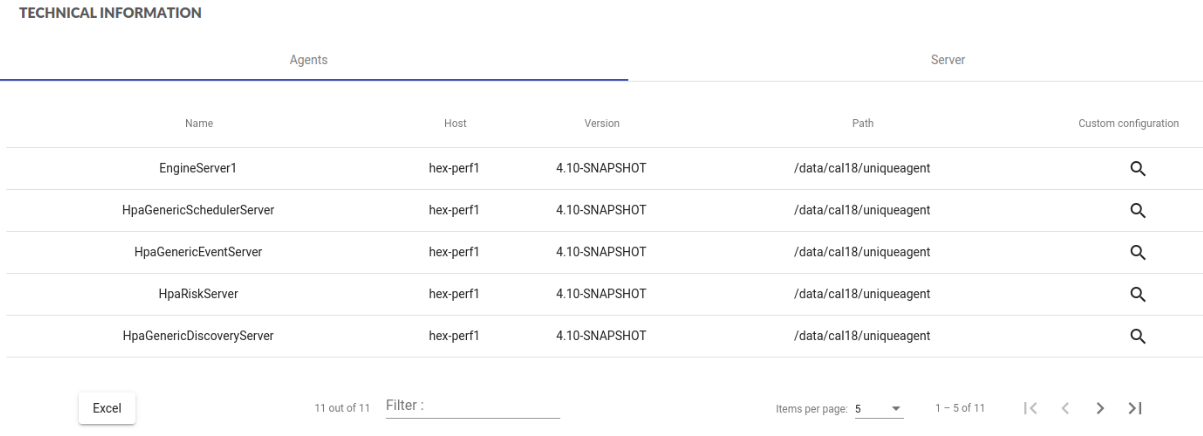Image resolution: width=1203 pixels, height=436 pixels.
Task: Expand the Items per page dropdown
Action: point(878,408)
